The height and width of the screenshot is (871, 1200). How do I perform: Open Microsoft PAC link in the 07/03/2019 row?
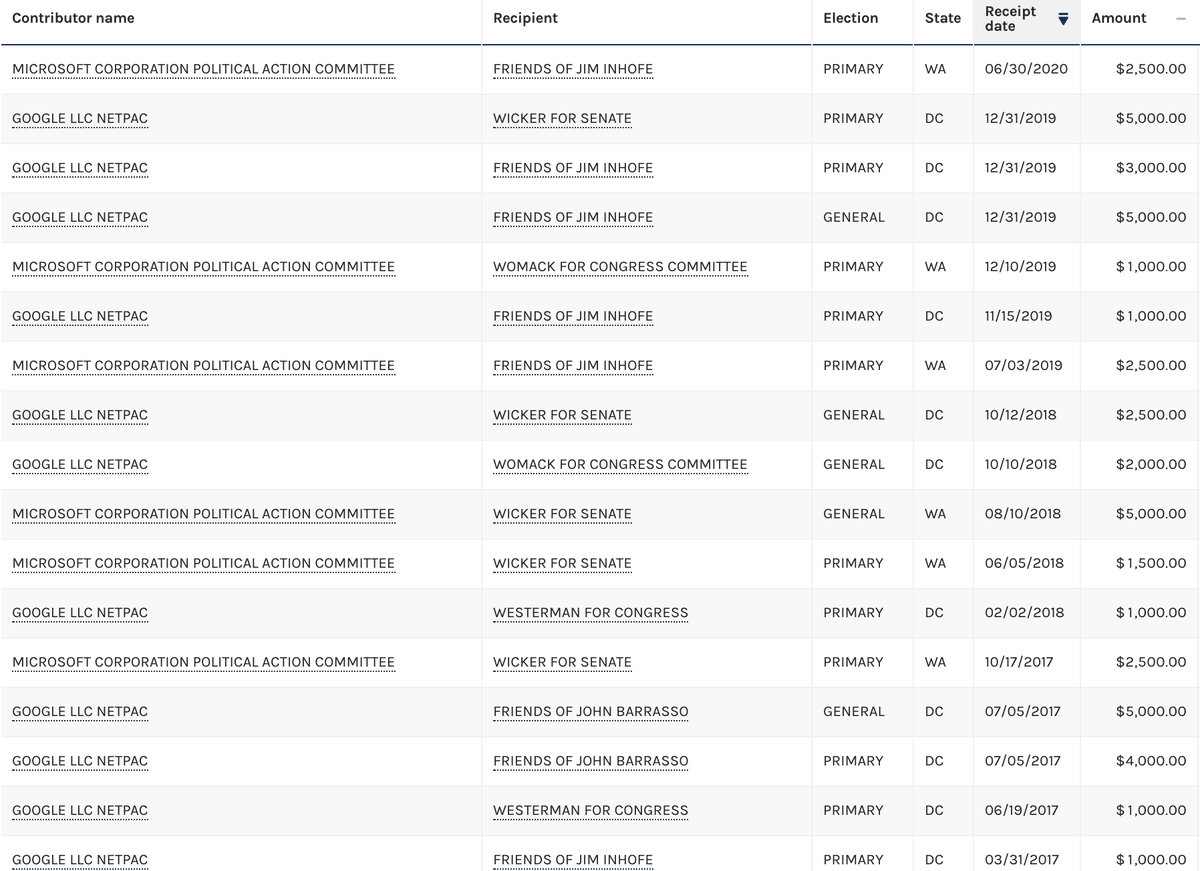point(203,366)
